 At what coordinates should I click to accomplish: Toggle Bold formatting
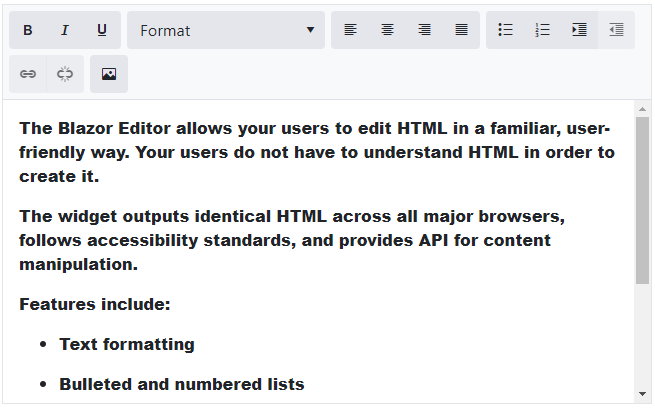[28, 30]
